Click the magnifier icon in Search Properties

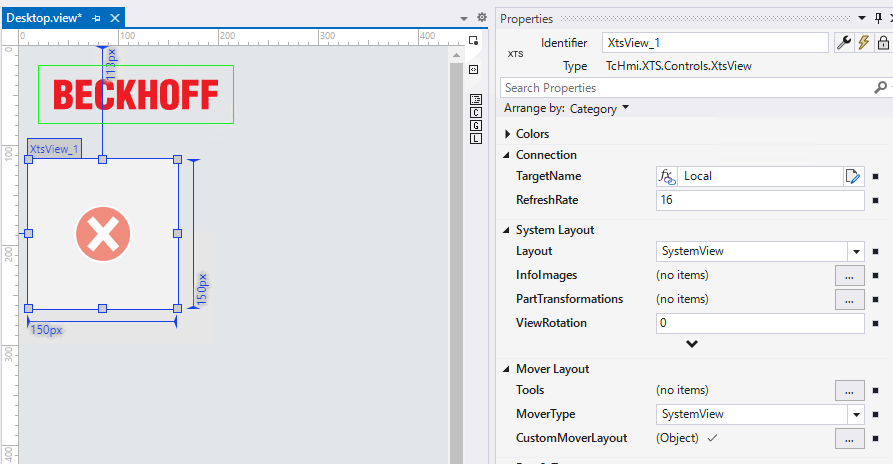(880, 88)
